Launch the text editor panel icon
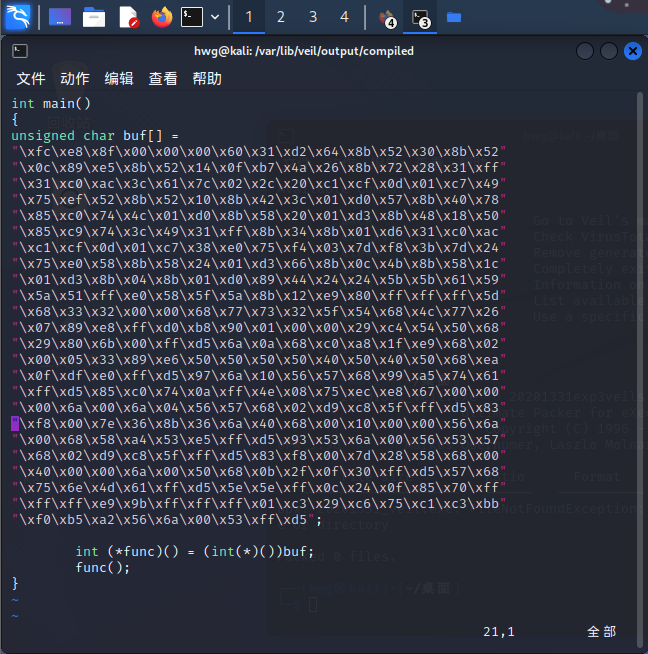 click(128, 17)
